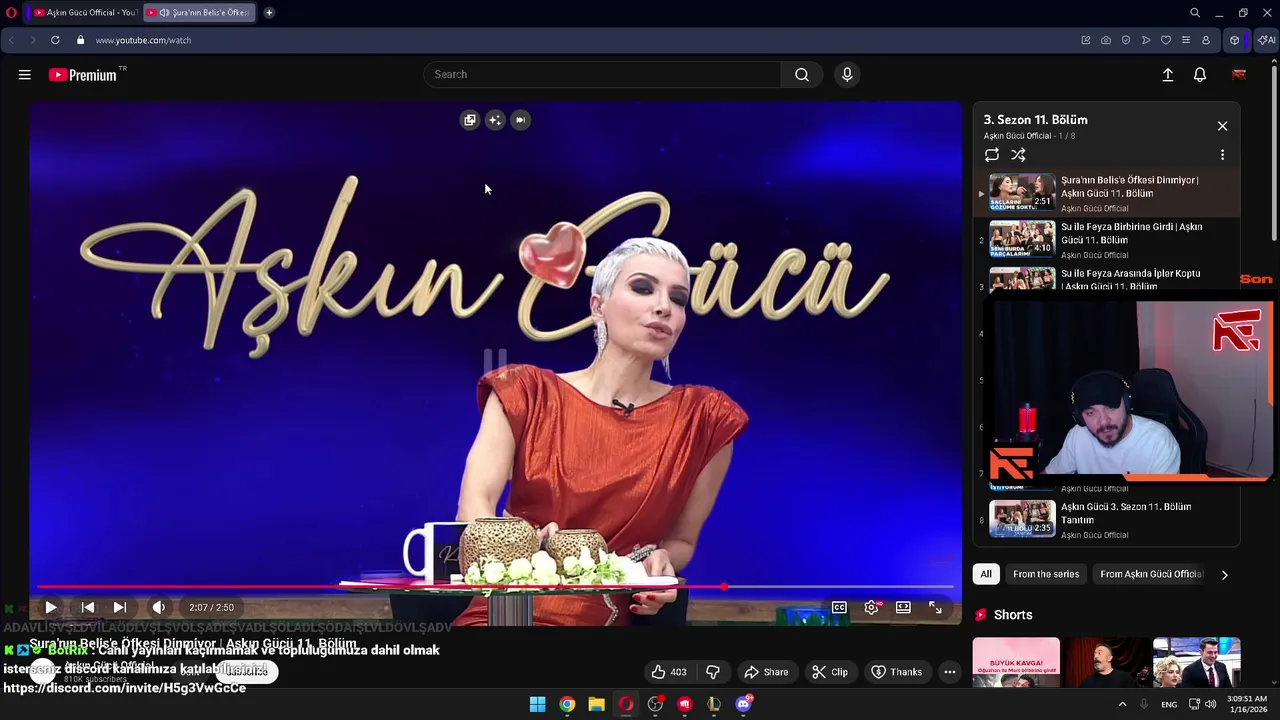Open Discord from taskbar
The width and height of the screenshot is (1280, 720).
[x=743, y=704]
